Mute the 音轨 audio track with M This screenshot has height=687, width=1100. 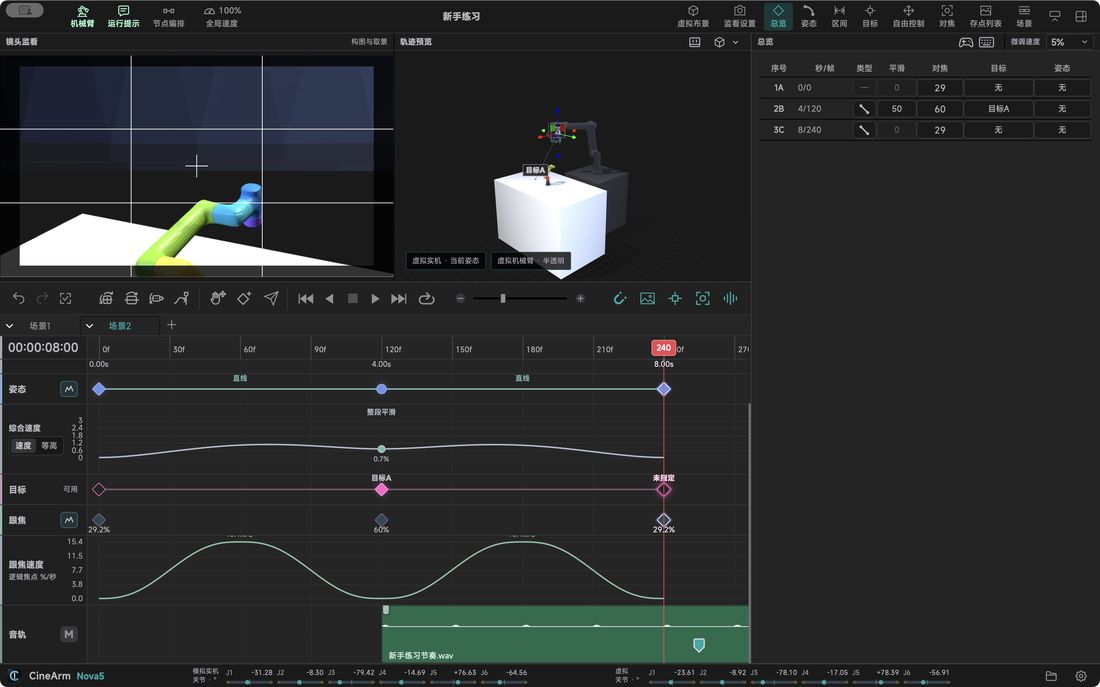tap(69, 634)
